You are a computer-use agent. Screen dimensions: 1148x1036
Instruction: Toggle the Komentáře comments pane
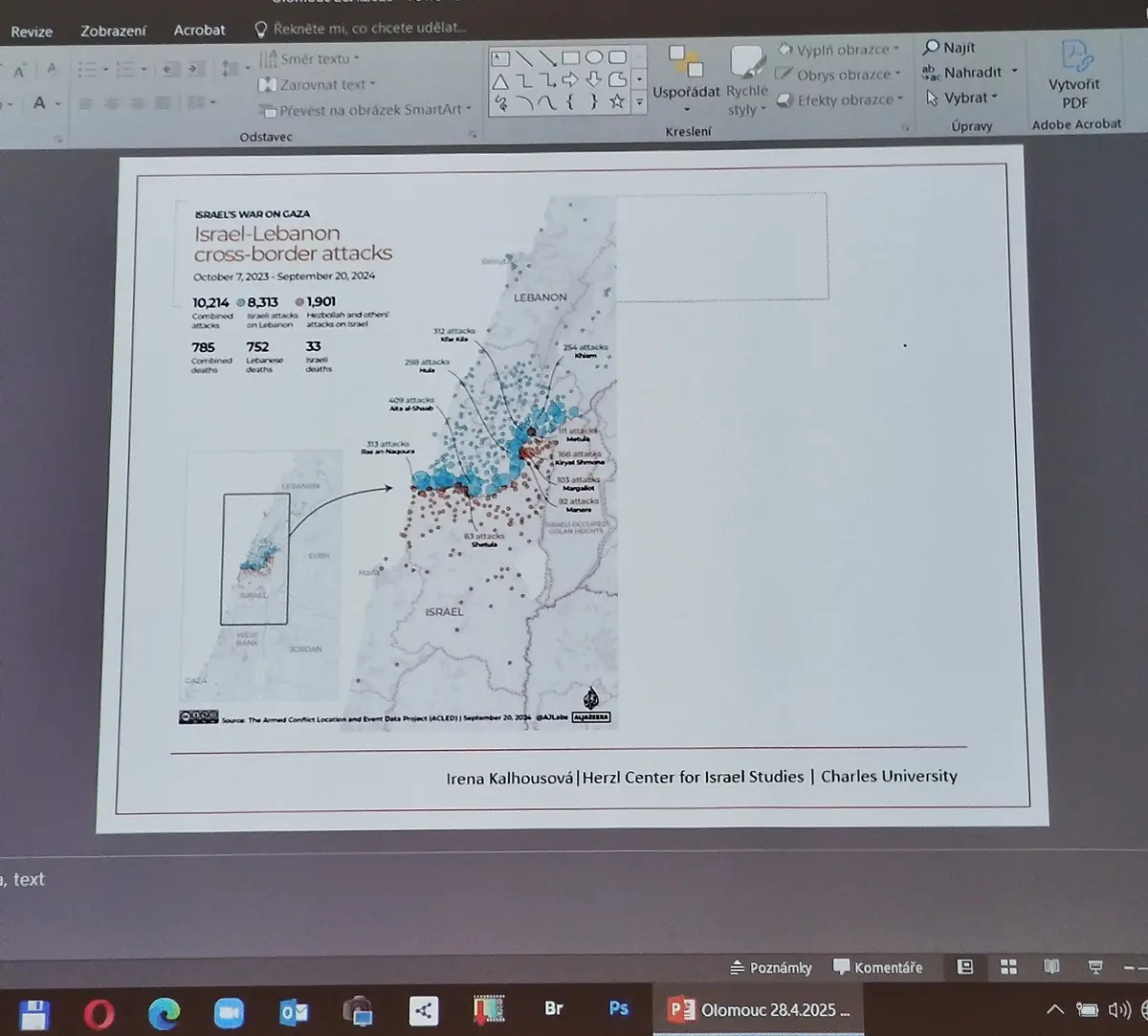(878, 967)
